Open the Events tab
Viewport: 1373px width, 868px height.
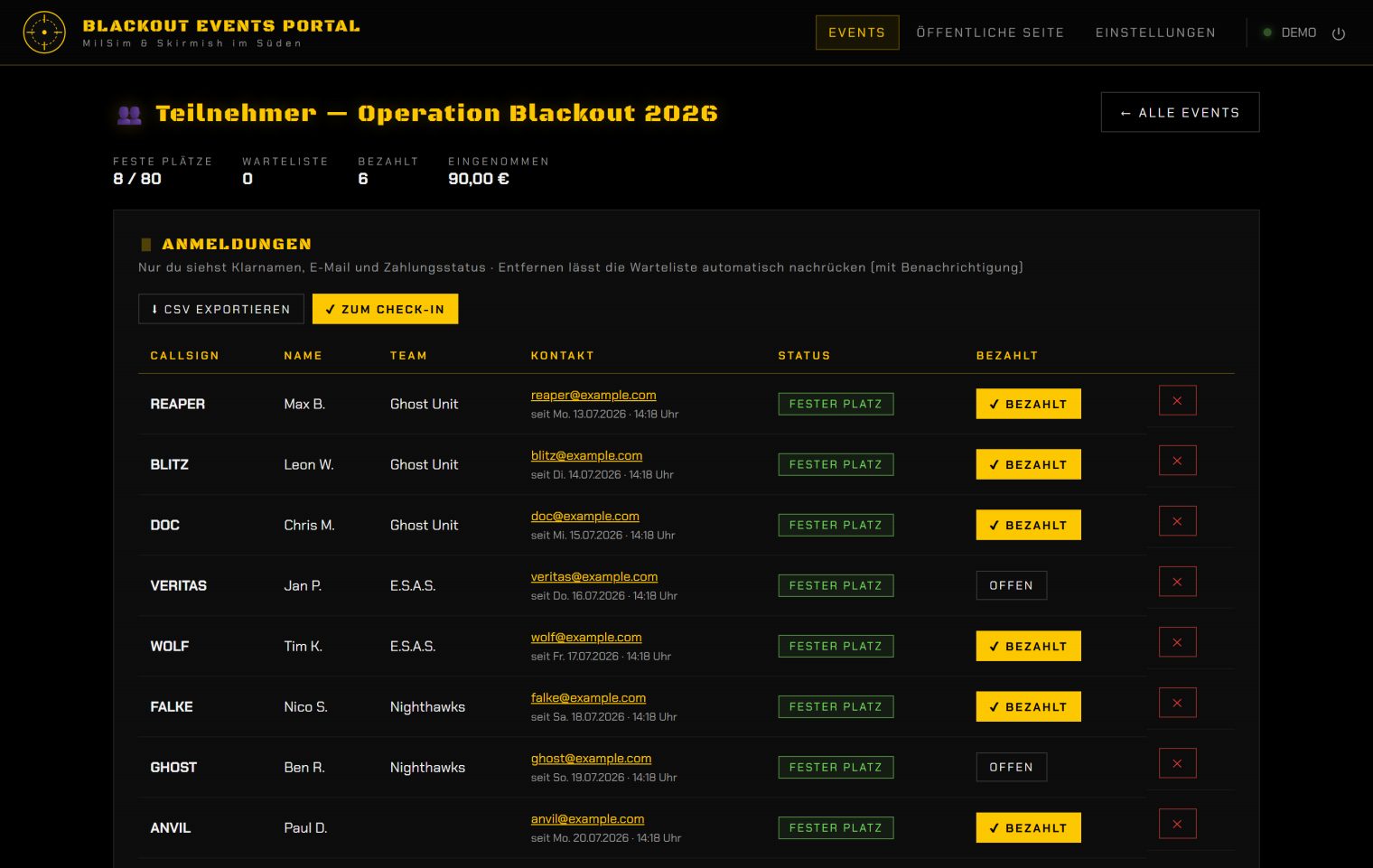click(857, 33)
